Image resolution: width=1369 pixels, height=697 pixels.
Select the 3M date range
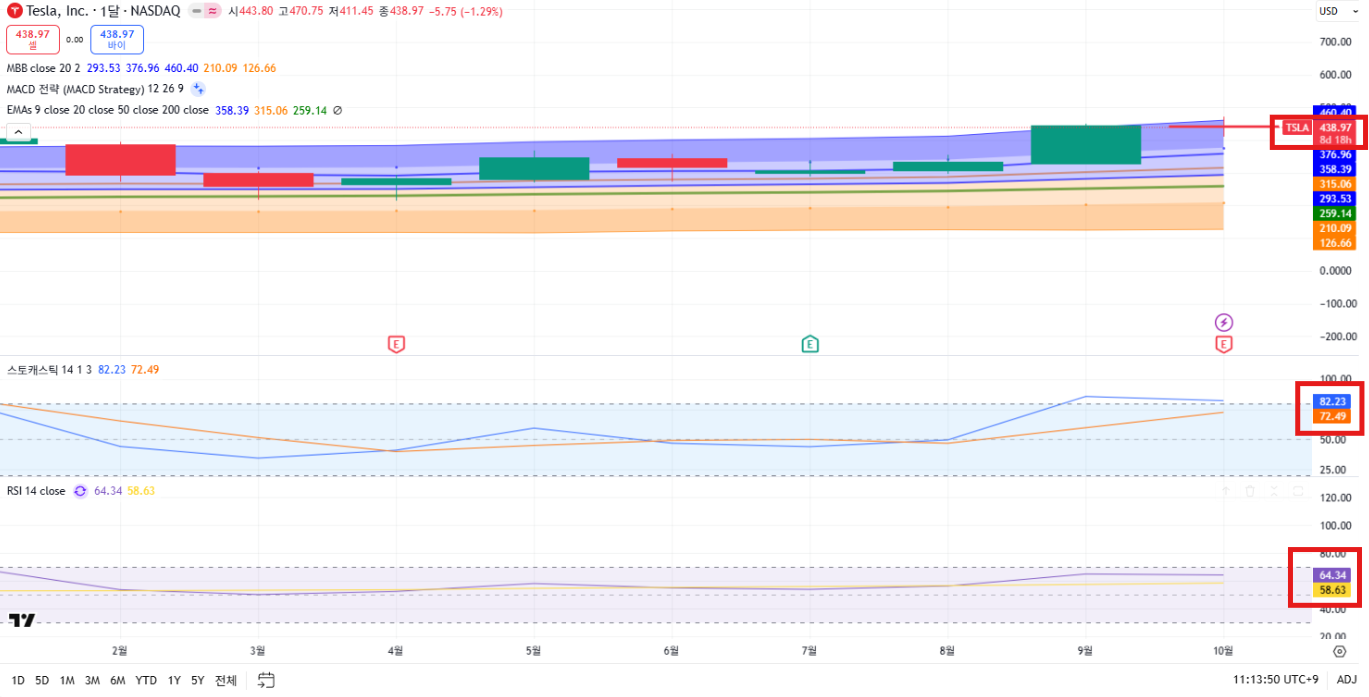coord(92,681)
